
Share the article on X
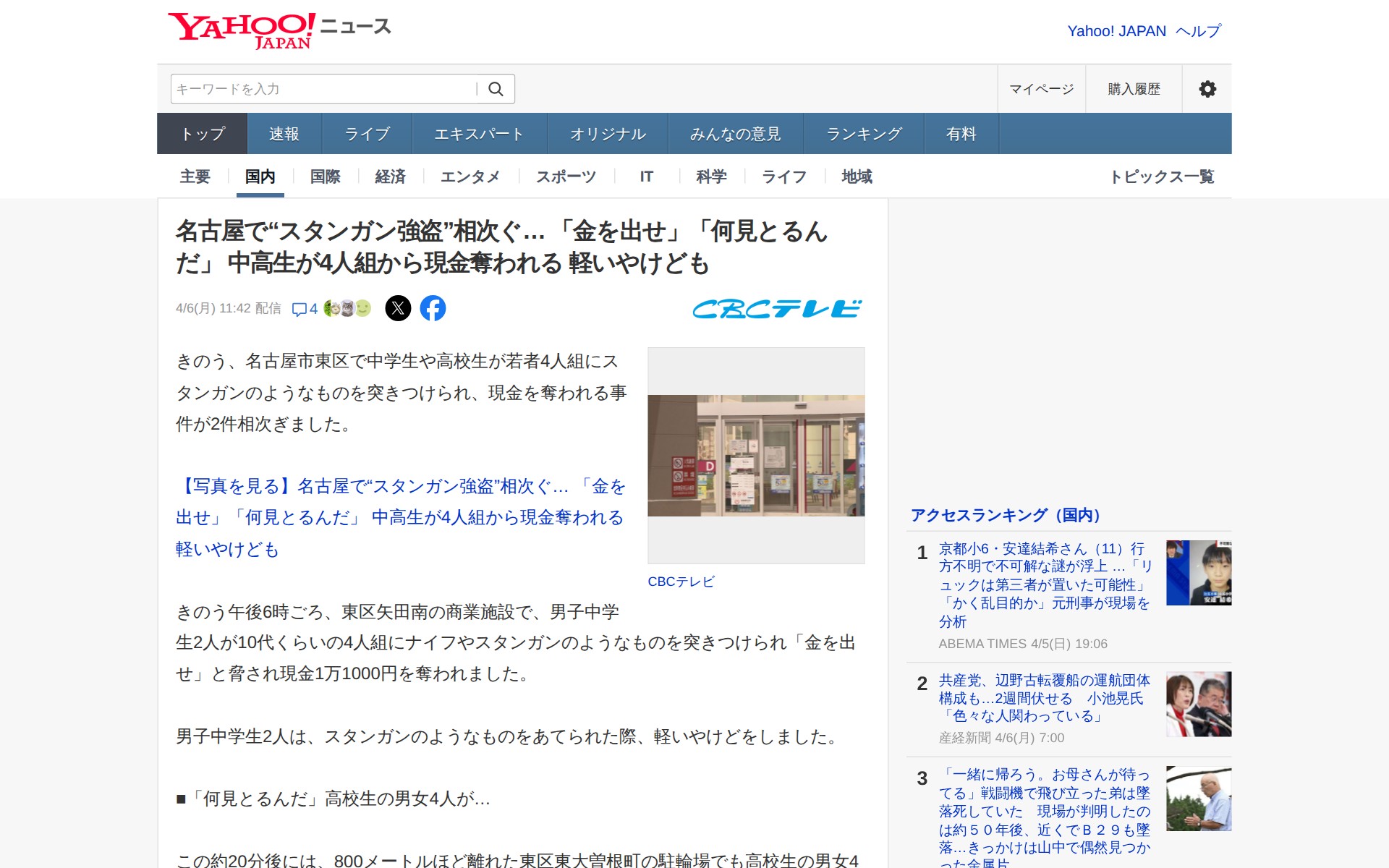click(398, 308)
